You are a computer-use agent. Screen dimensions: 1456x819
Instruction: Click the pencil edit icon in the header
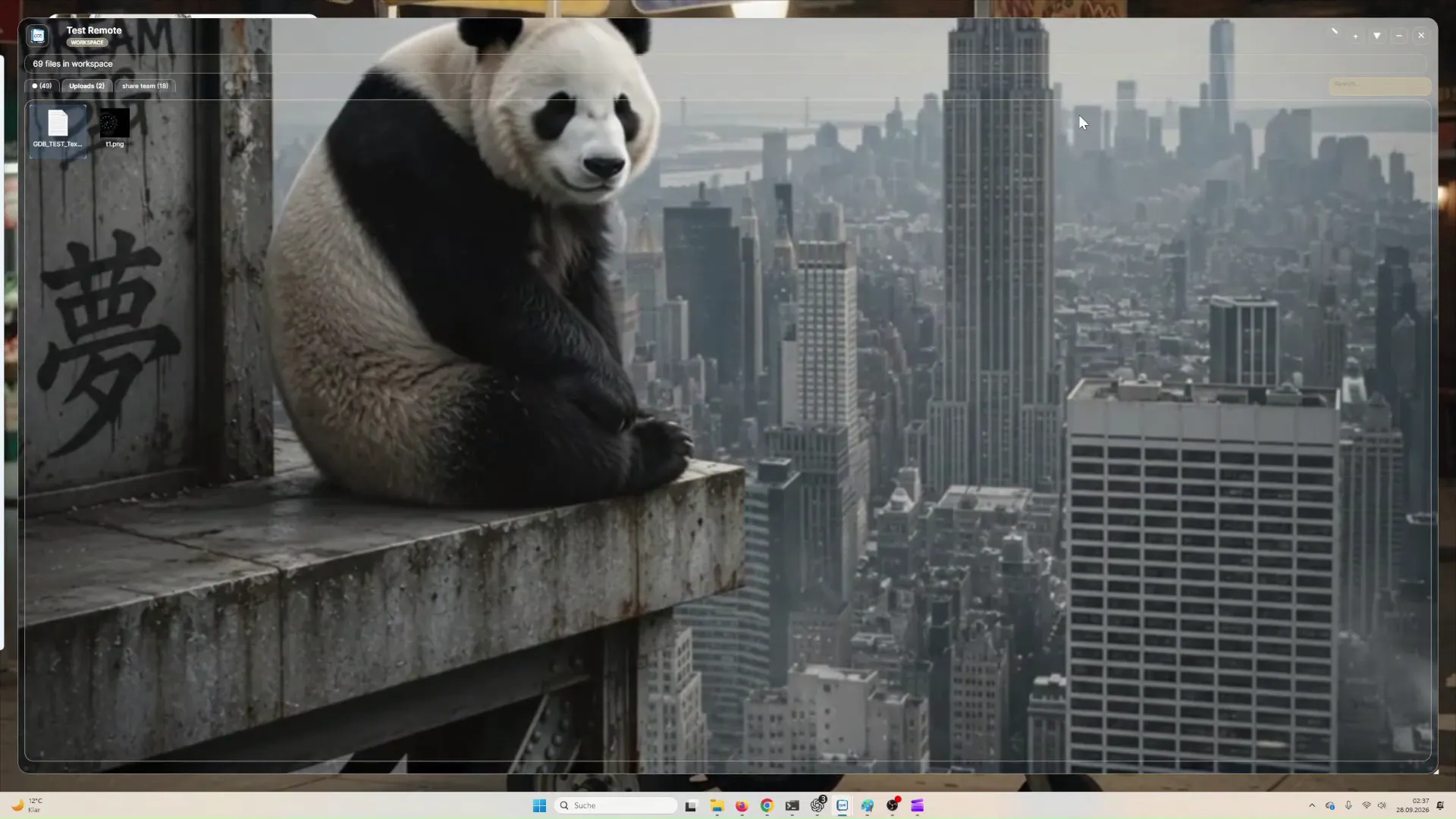tap(1334, 32)
